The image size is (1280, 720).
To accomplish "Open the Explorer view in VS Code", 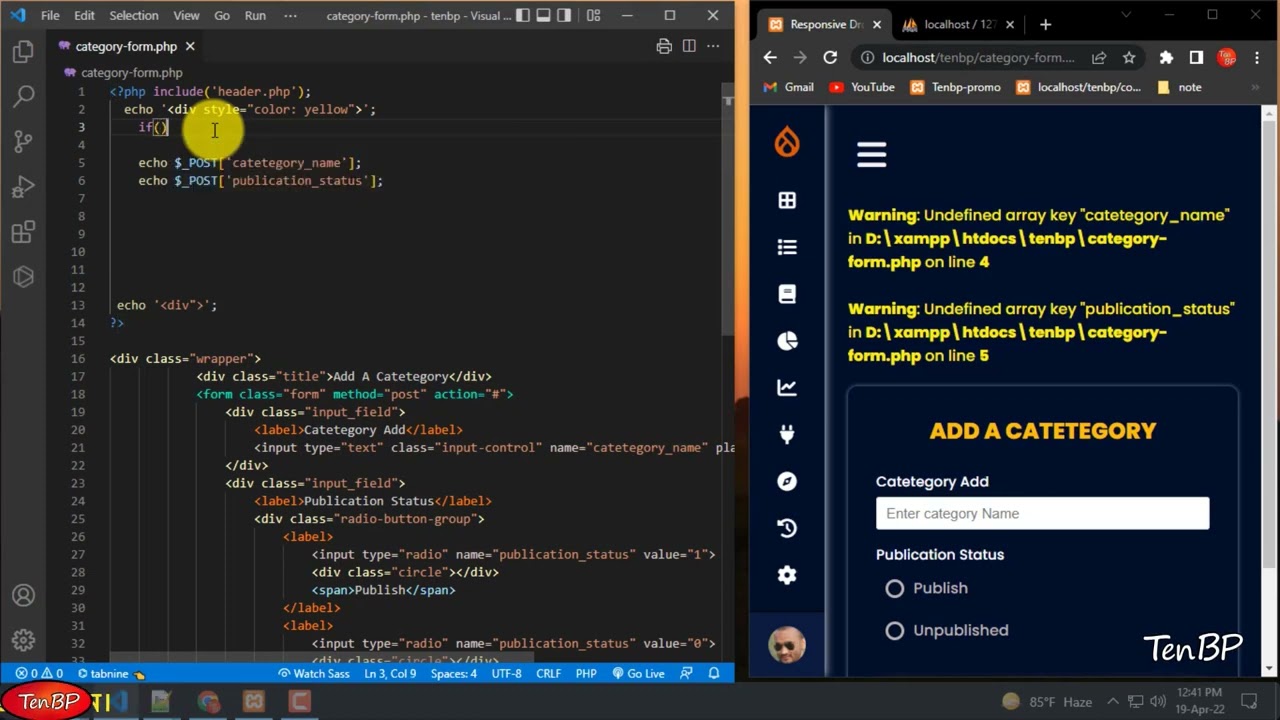I will pos(23,53).
